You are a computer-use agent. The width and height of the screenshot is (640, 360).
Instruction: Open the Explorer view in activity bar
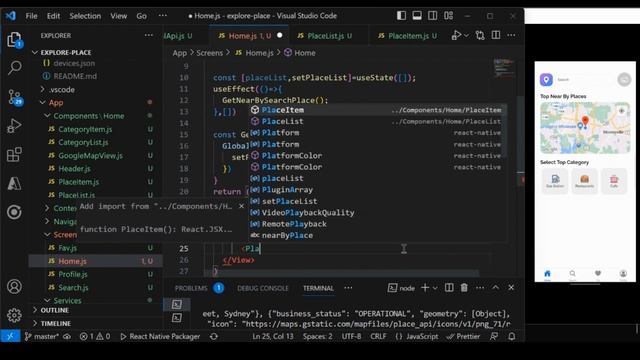coord(14,40)
